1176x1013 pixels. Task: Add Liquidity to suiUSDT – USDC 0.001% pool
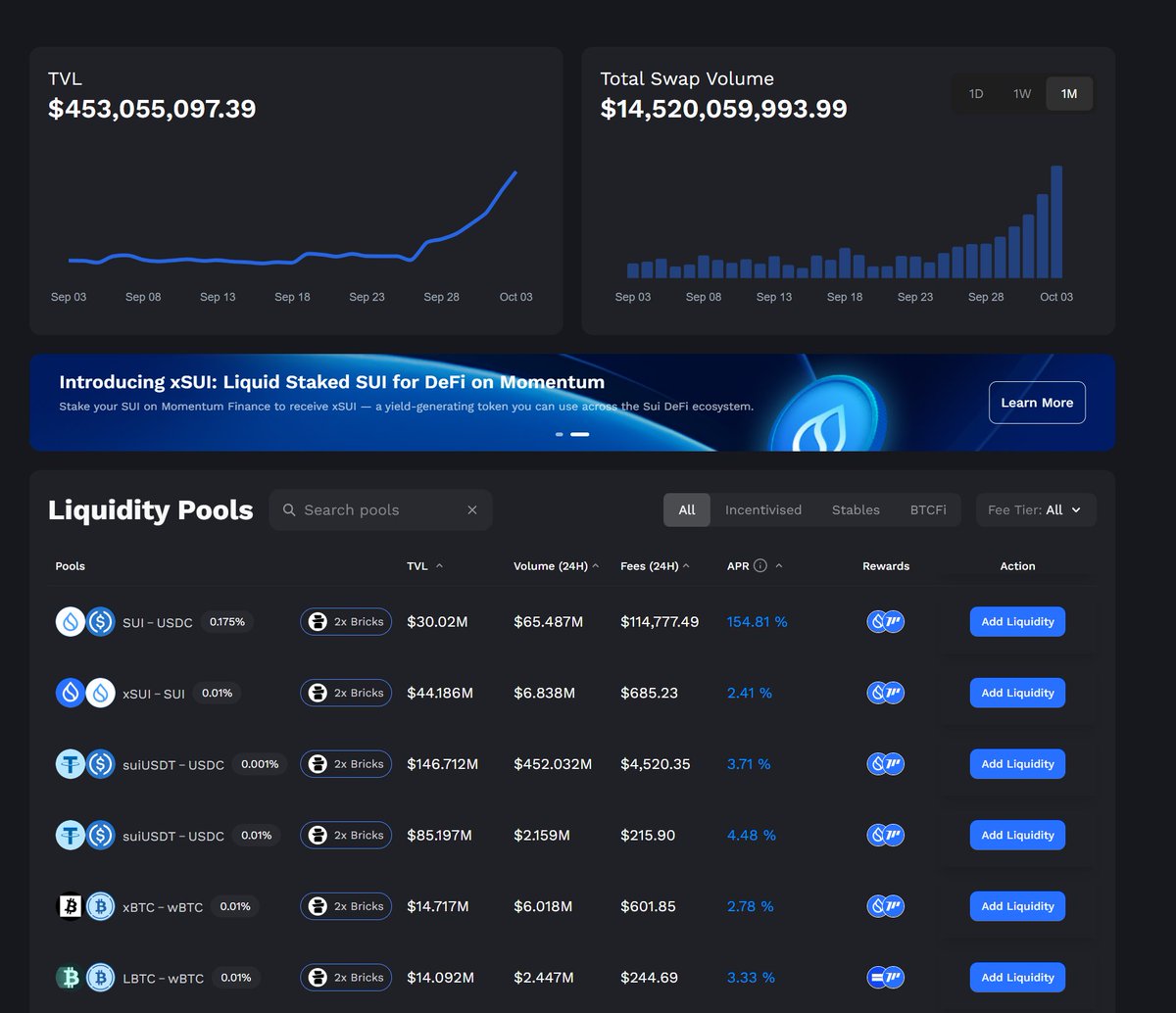pos(1017,764)
